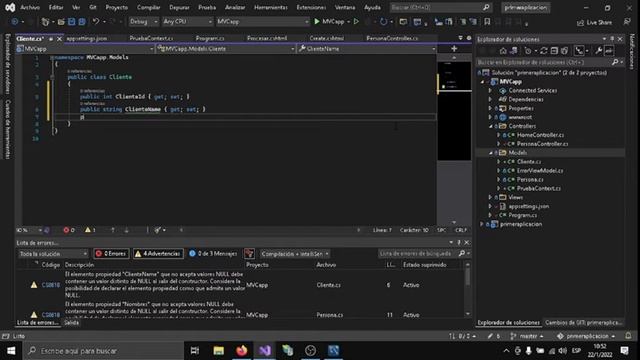Switch to the Salida tab

click(71, 323)
